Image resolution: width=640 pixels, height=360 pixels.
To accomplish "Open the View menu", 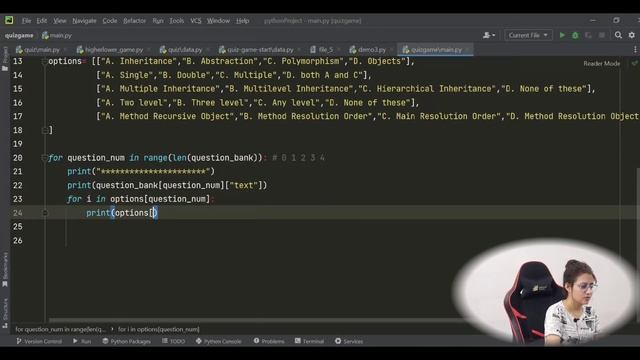I will [x=60, y=20].
